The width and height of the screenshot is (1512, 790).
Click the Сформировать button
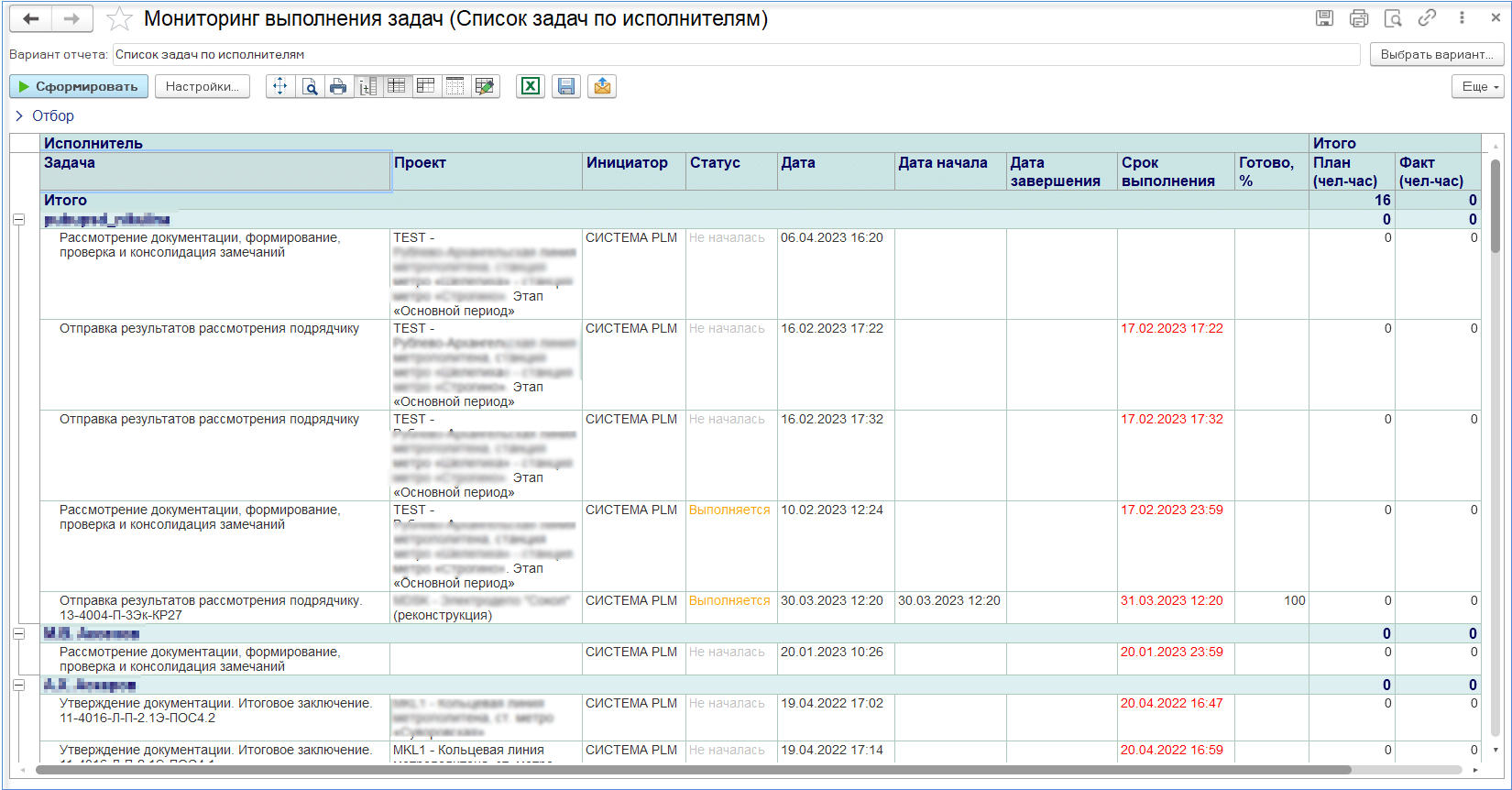pos(79,86)
